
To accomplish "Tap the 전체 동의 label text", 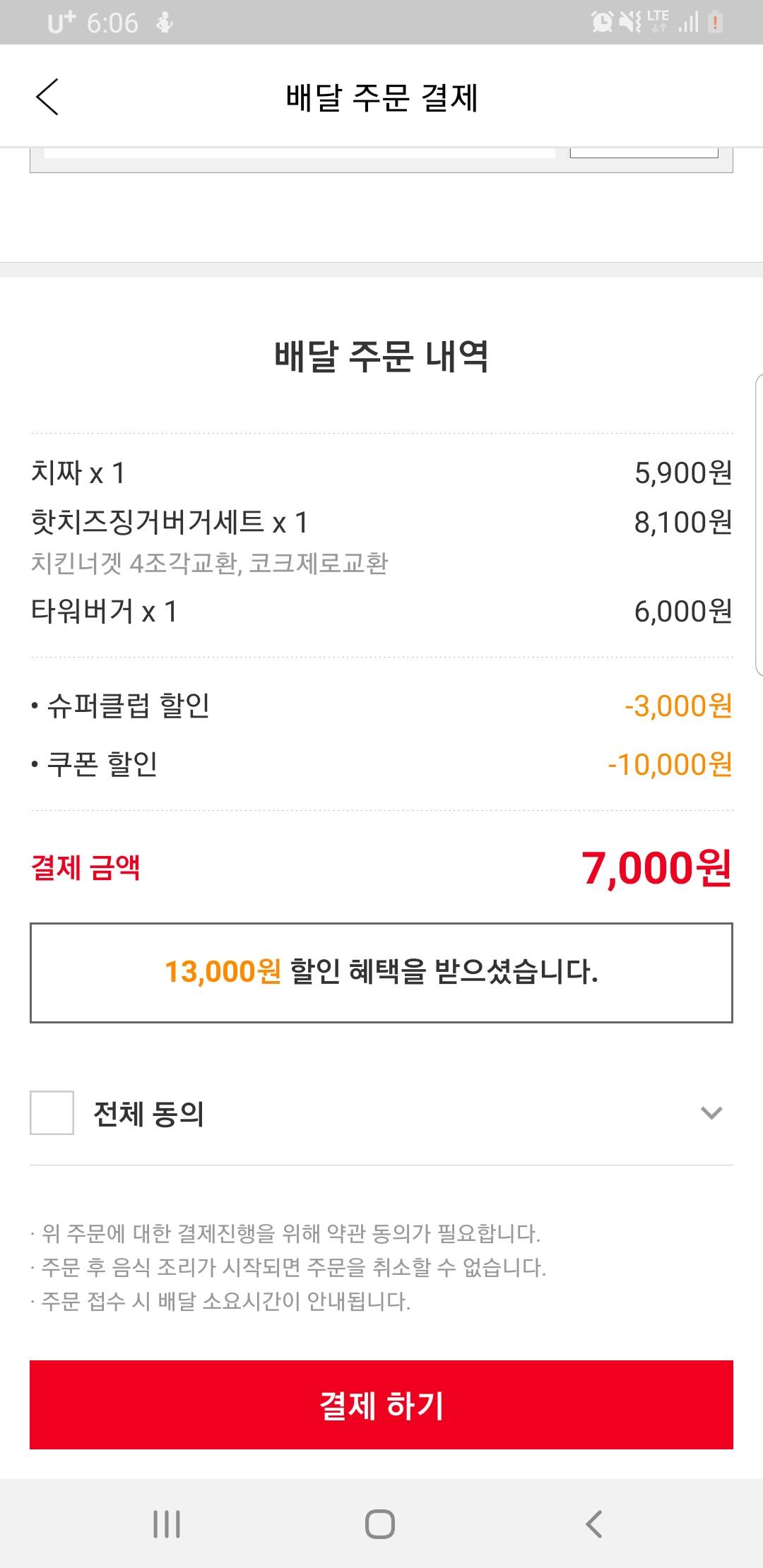I will click(149, 1114).
